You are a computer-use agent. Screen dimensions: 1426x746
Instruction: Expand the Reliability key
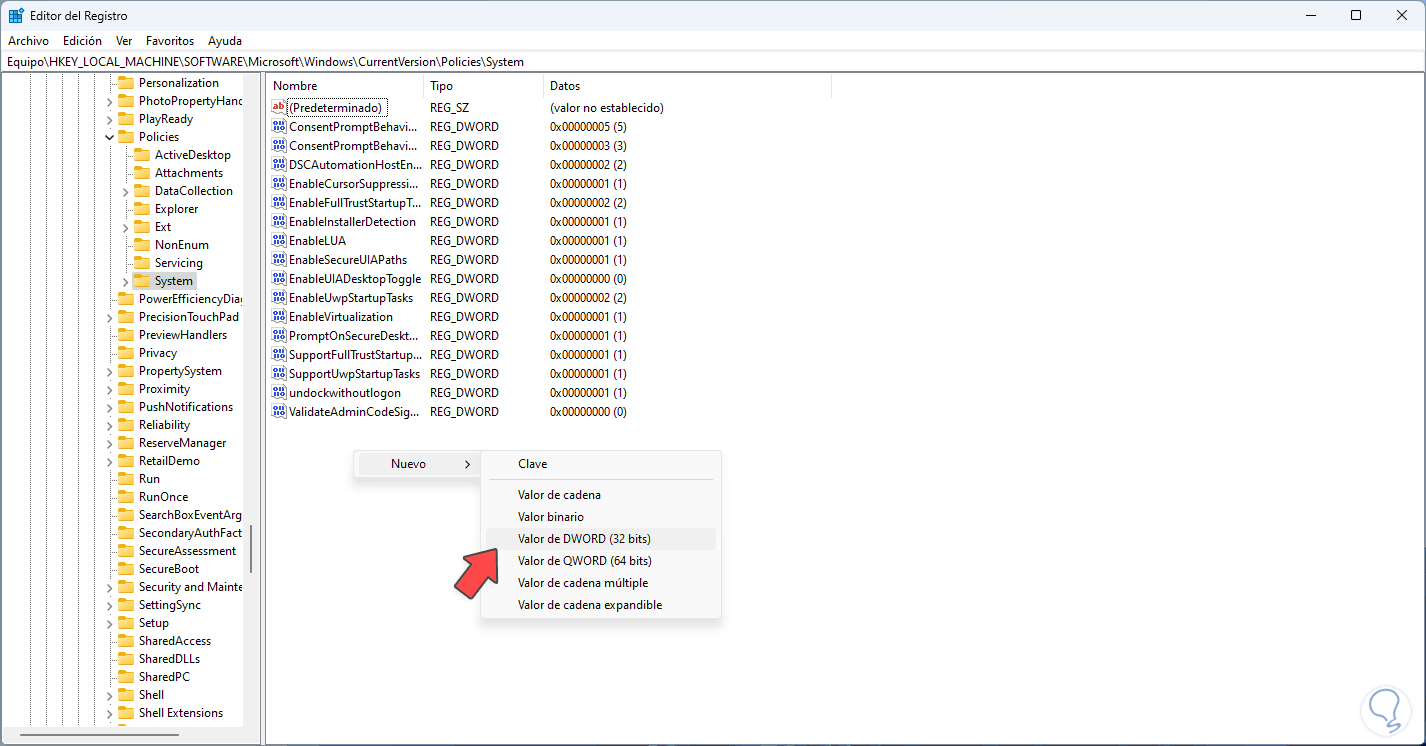click(x=109, y=425)
